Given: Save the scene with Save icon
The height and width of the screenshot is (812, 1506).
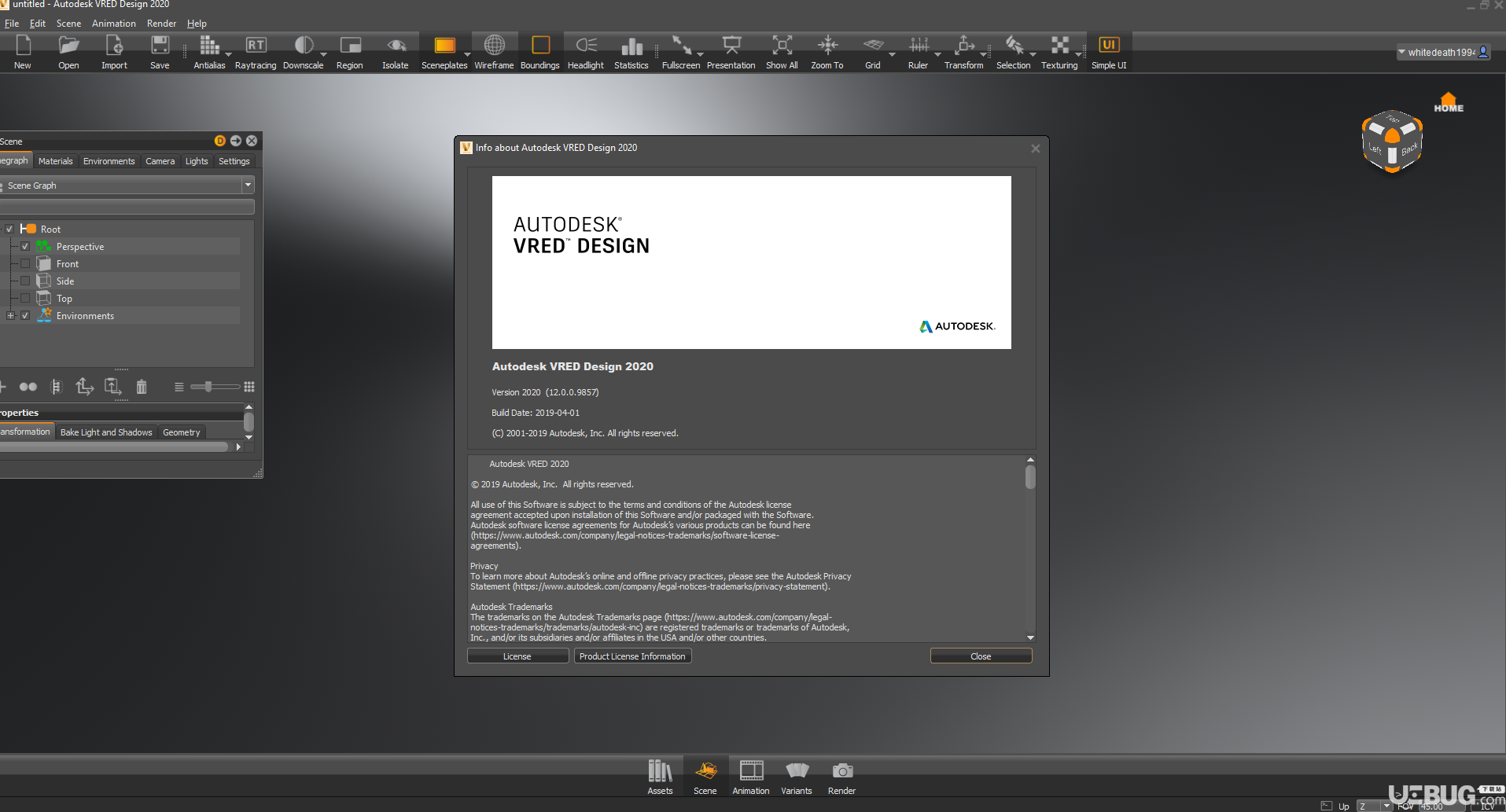Looking at the screenshot, I should pos(160,52).
